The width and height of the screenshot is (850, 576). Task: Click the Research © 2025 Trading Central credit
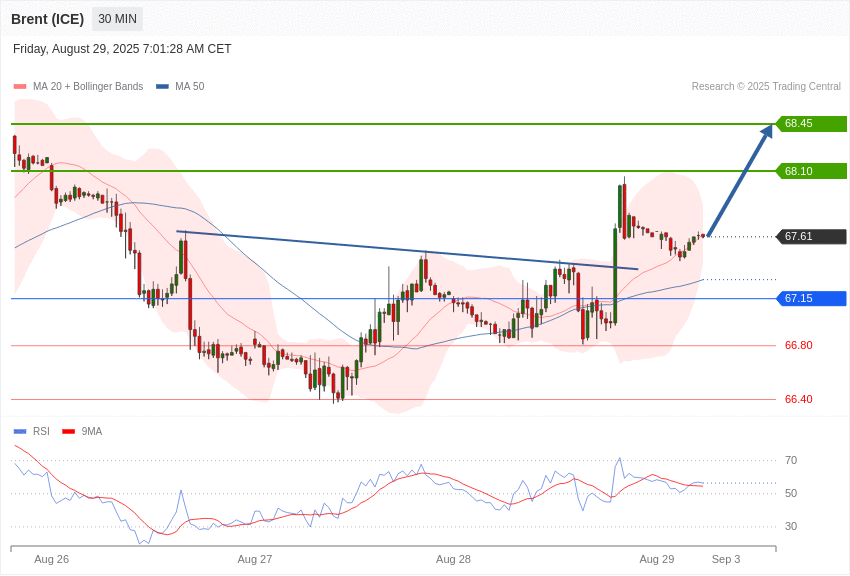(x=766, y=87)
